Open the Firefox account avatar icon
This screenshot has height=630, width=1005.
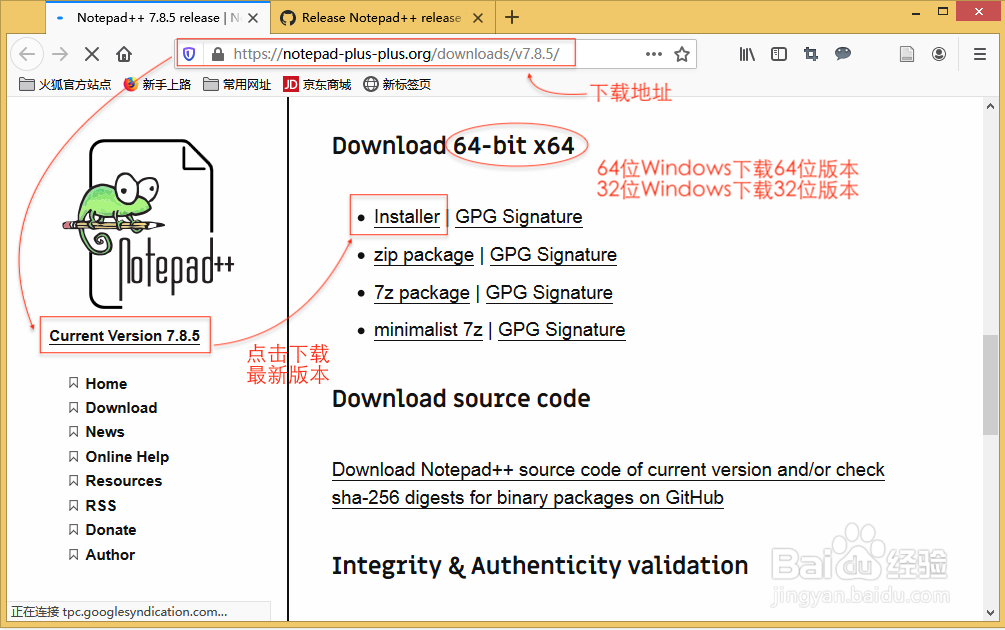tap(939, 54)
